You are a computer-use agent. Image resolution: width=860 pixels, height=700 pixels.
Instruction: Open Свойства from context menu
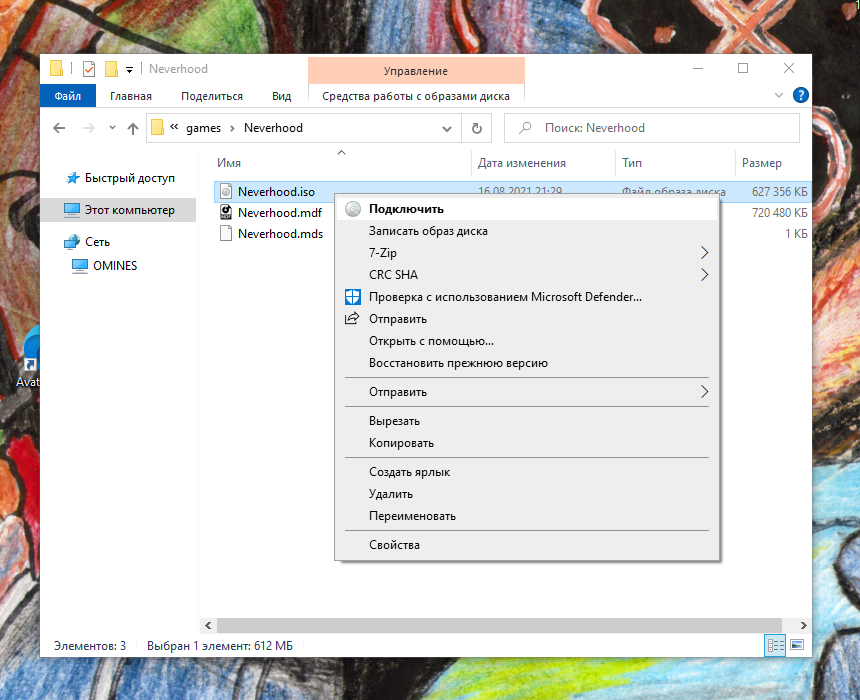point(527,545)
